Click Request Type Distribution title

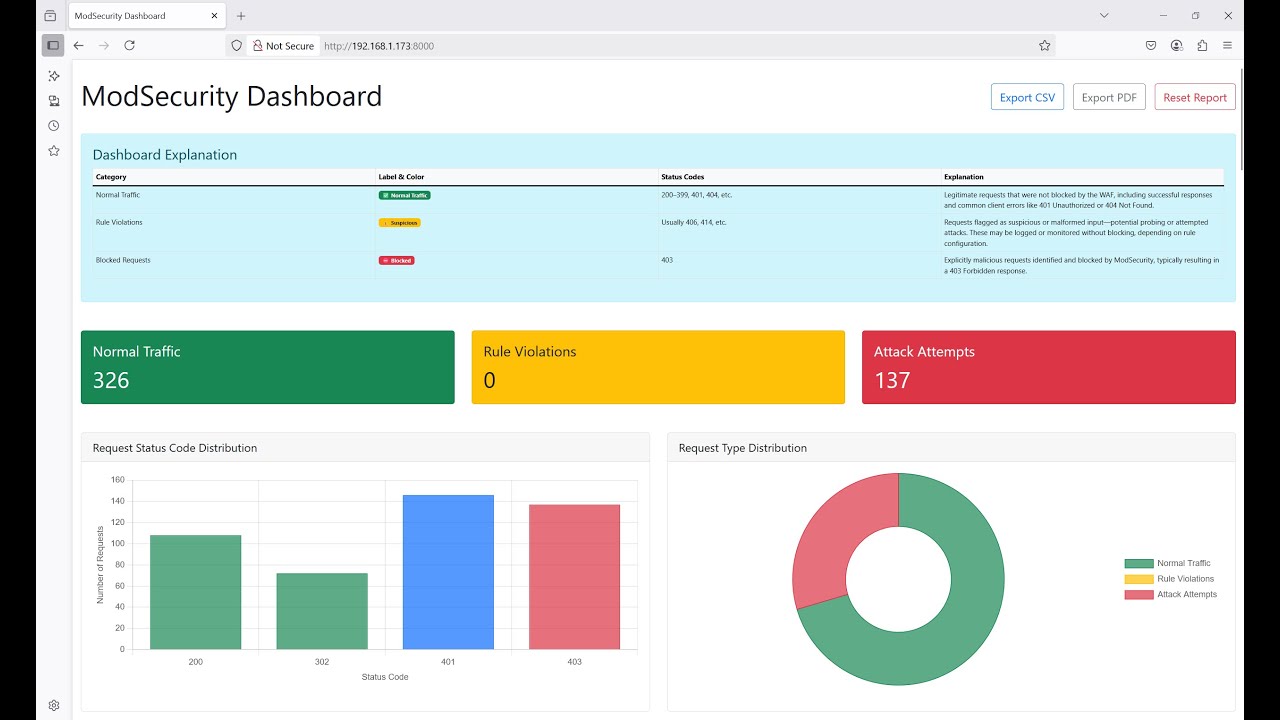[x=743, y=448]
